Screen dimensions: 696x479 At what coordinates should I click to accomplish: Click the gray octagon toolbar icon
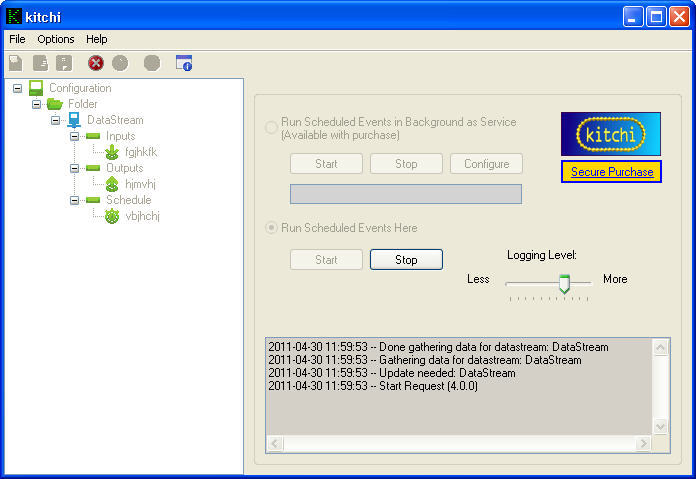(x=152, y=63)
